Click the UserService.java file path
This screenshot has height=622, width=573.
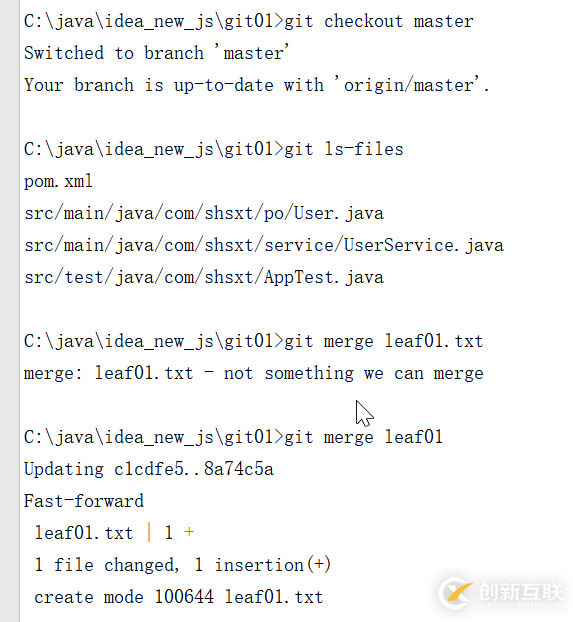pyautogui.click(x=264, y=246)
